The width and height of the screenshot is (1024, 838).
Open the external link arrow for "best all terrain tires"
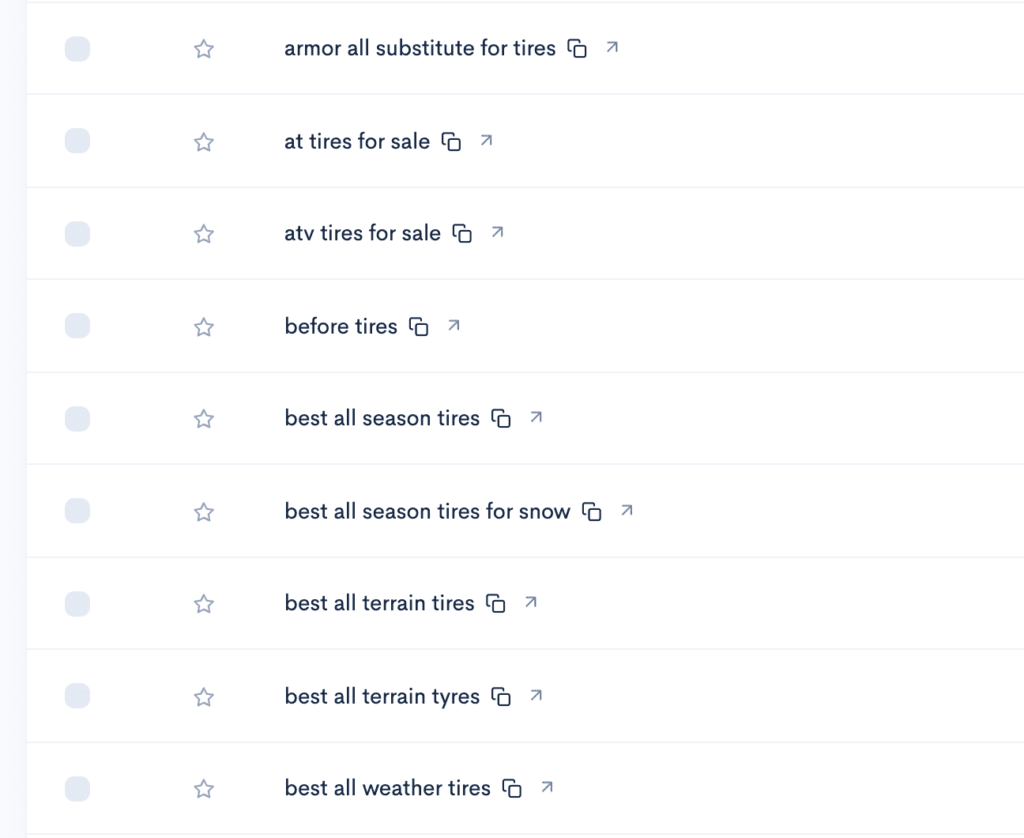pos(531,603)
